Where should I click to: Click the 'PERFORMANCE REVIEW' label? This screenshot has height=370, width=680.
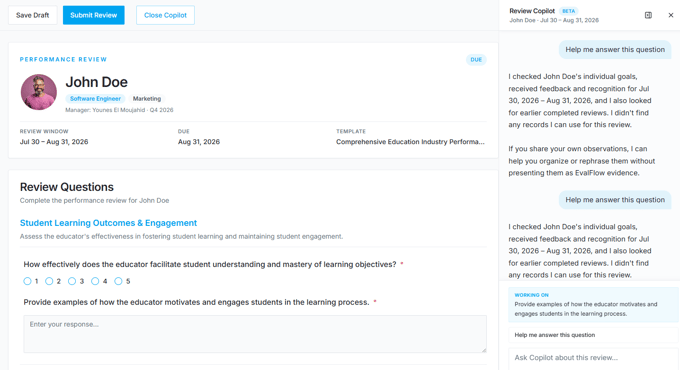(x=63, y=59)
